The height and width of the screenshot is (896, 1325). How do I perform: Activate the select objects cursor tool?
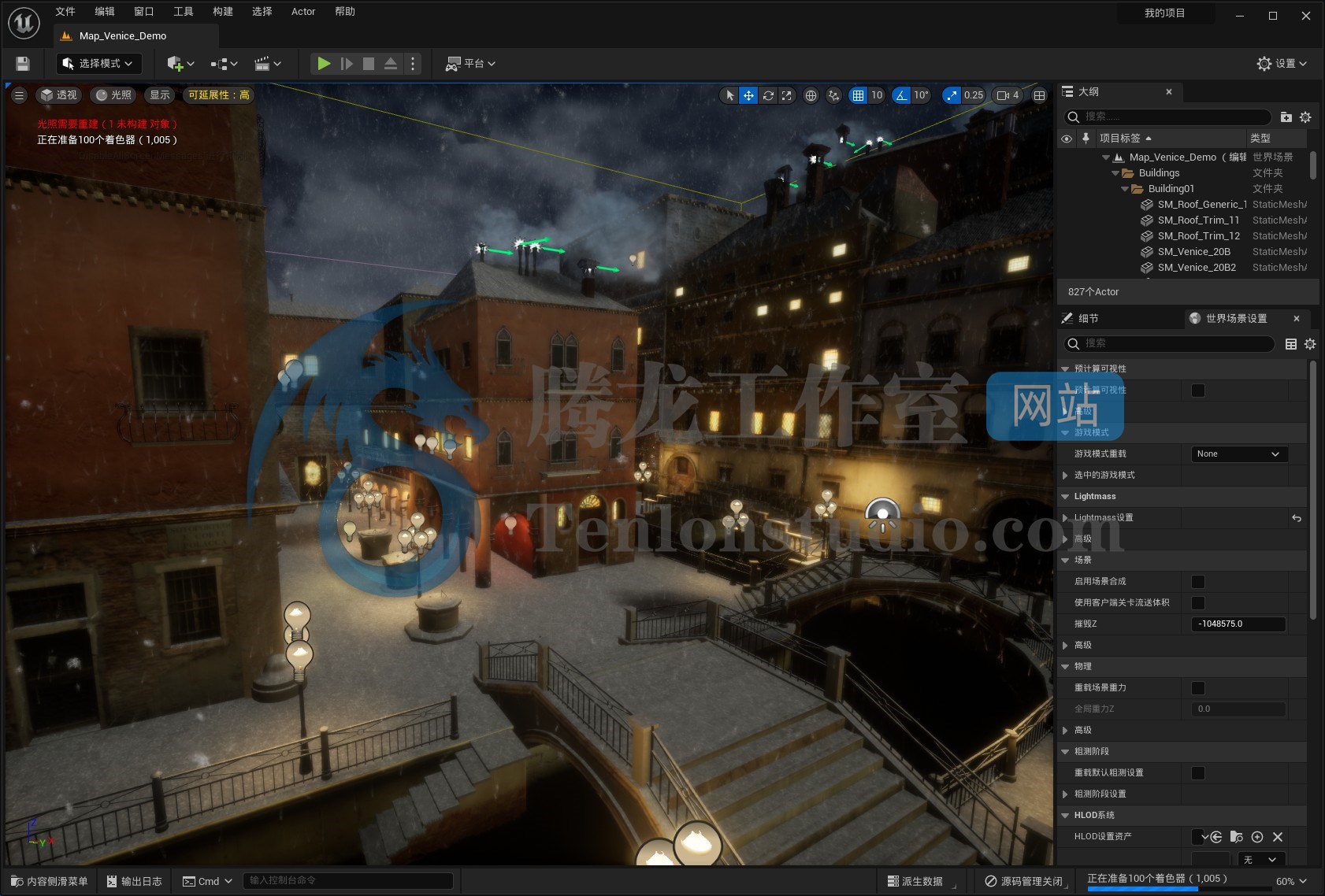[729, 95]
